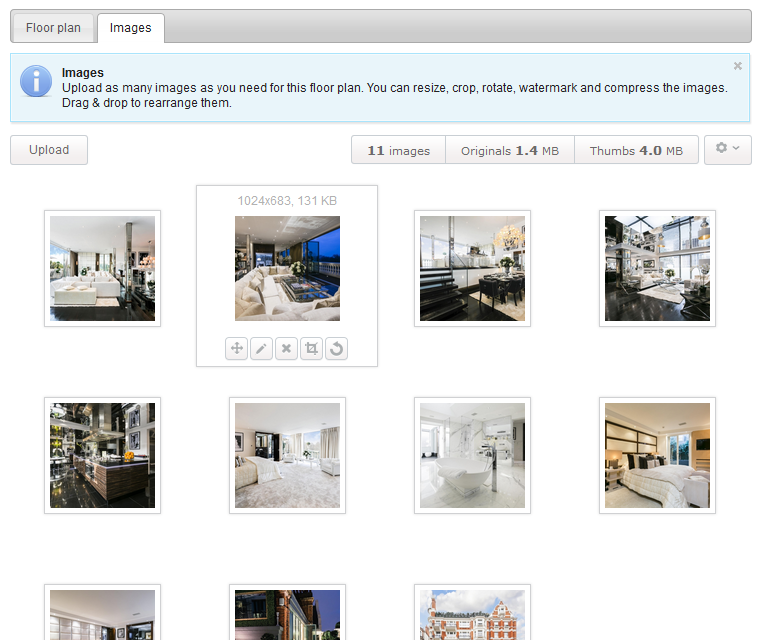
Task: Dismiss the Images info banner
Action: pos(738,66)
